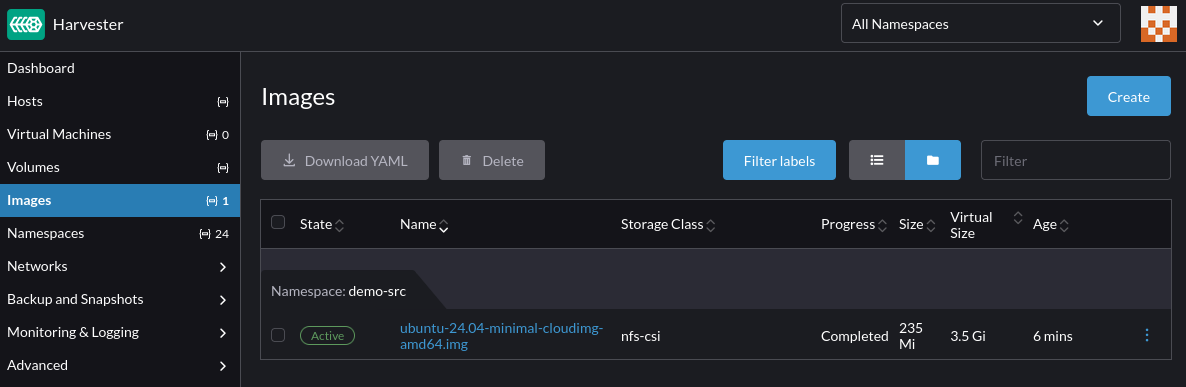This screenshot has width=1186, height=387.
Task: Open the All Namespaces dropdown
Action: [x=980, y=24]
